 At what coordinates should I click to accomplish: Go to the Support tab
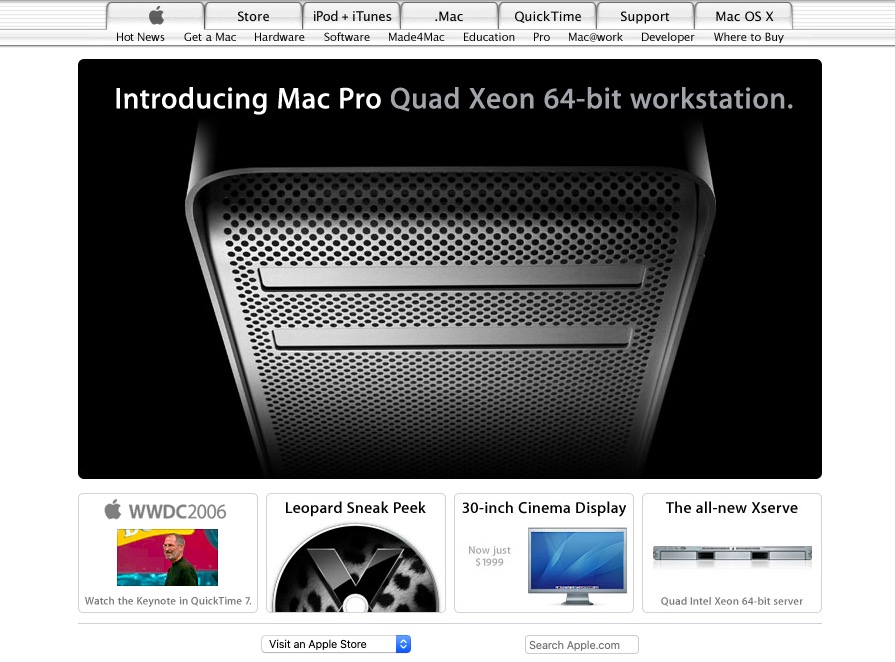(x=645, y=16)
